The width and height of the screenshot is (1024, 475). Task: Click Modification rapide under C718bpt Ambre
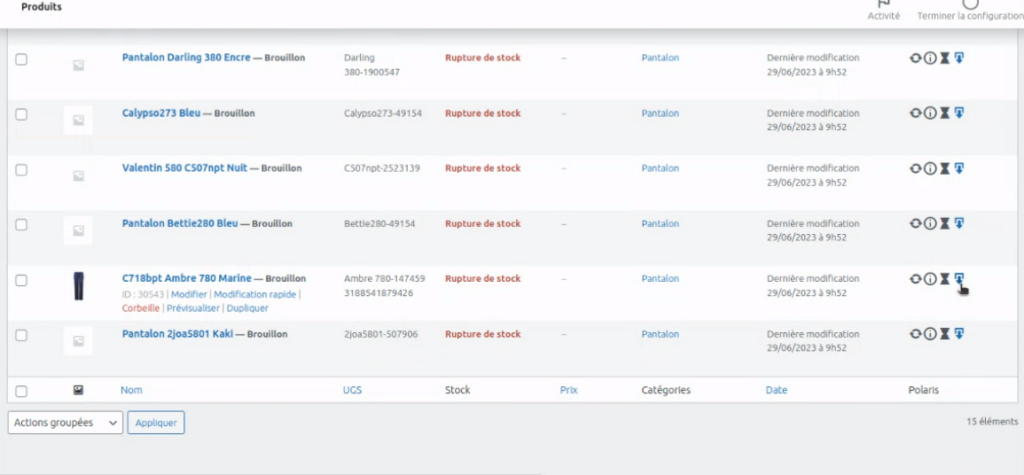[x=255, y=294]
